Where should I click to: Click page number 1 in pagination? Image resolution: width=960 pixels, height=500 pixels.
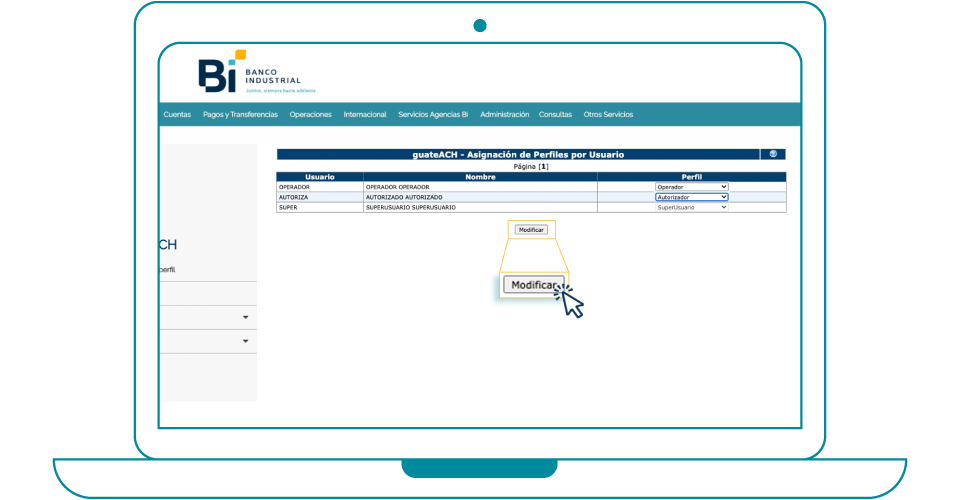click(x=543, y=166)
